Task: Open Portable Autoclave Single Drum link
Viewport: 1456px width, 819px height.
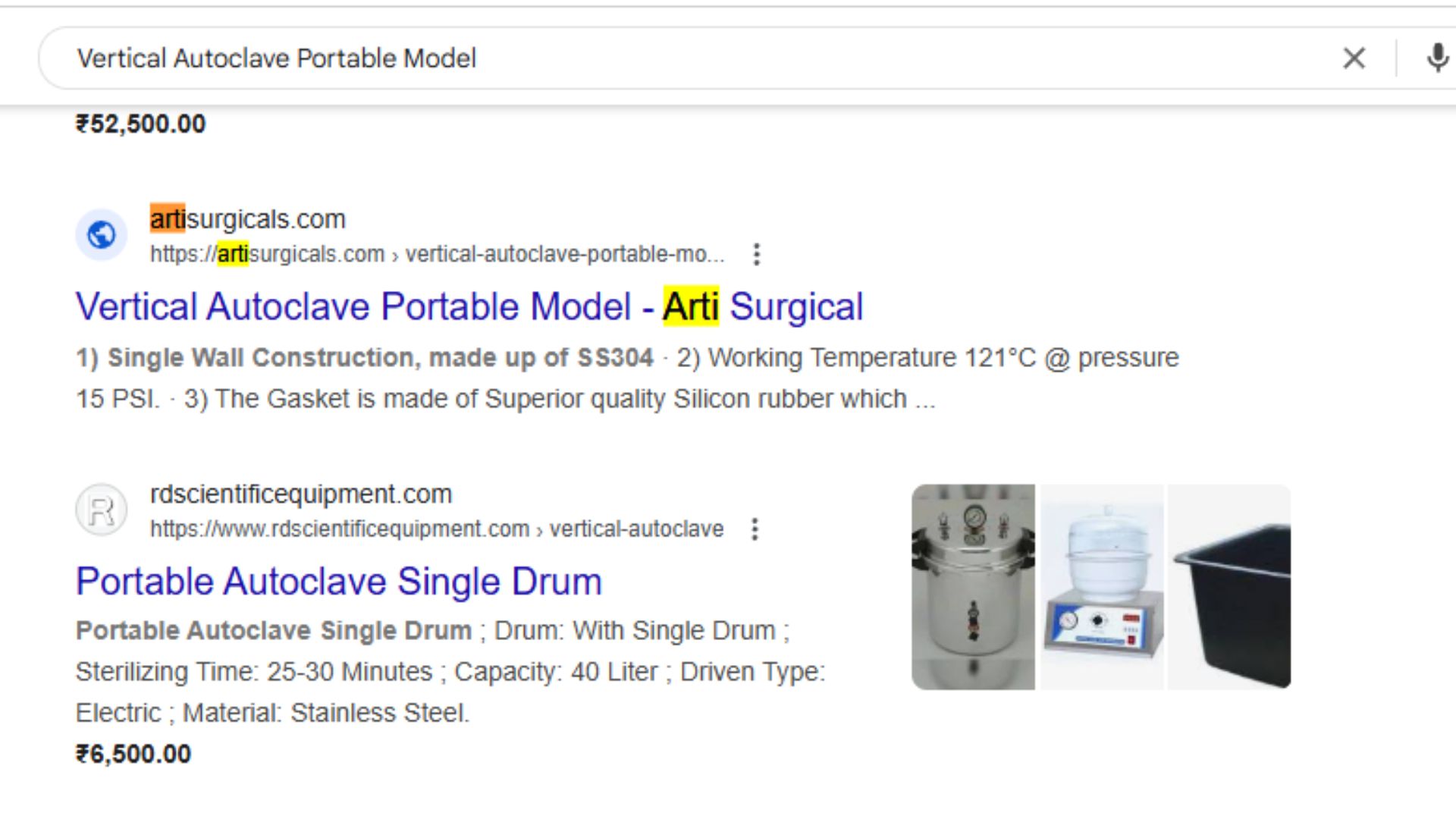Action: click(x=338, y=582)
